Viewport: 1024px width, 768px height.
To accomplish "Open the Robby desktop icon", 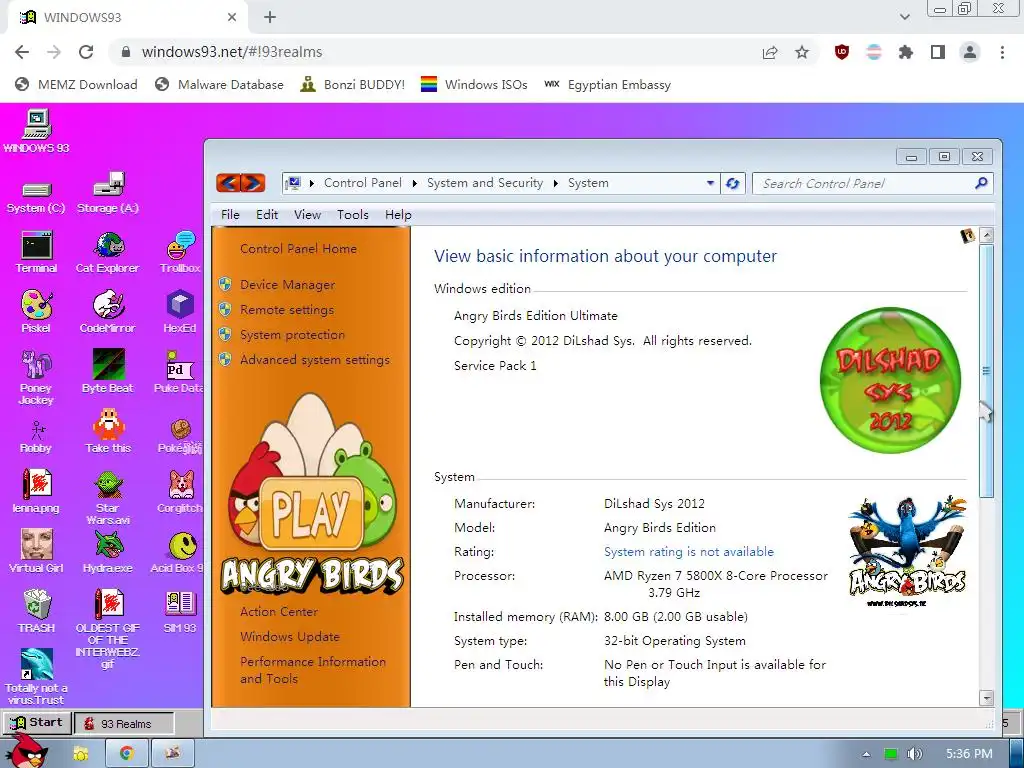I will [x=36, y=437].
